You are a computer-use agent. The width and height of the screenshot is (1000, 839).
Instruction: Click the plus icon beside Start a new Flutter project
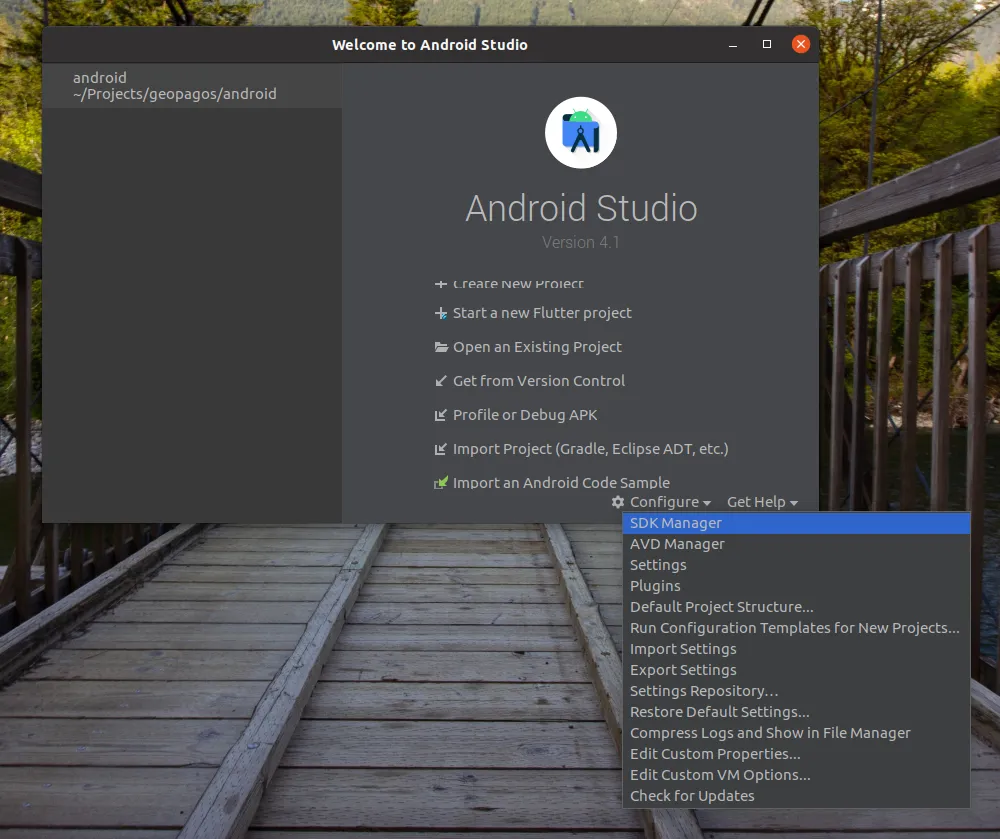pos(441,313)
